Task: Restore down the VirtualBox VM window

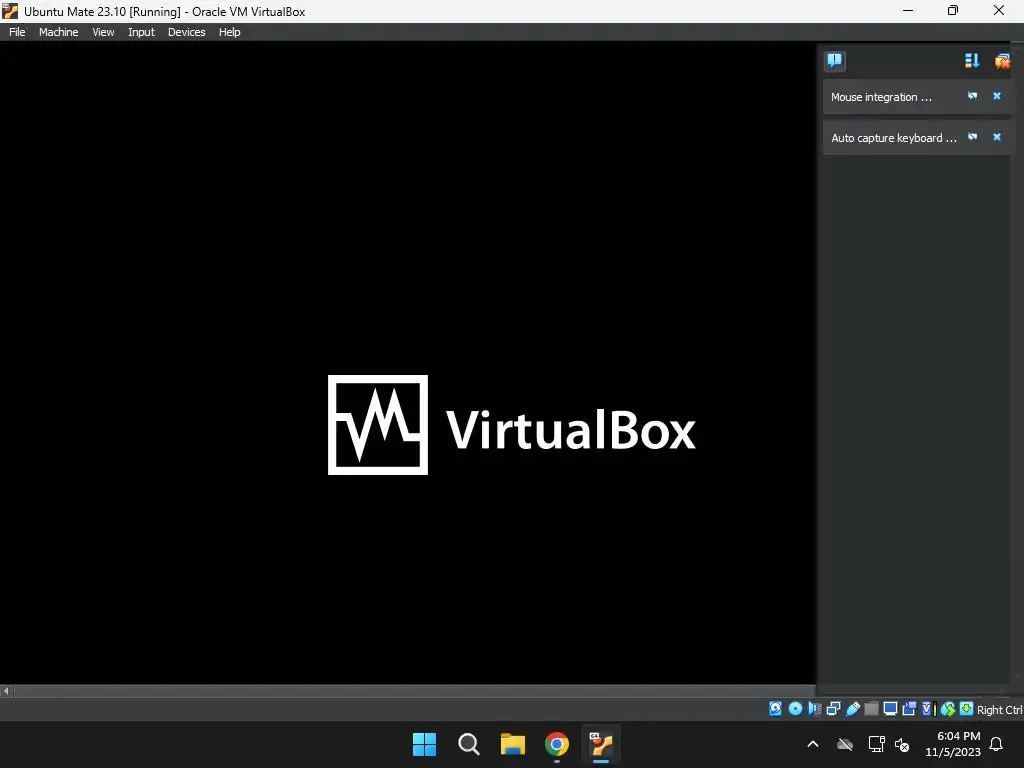Action: (953, 10)
